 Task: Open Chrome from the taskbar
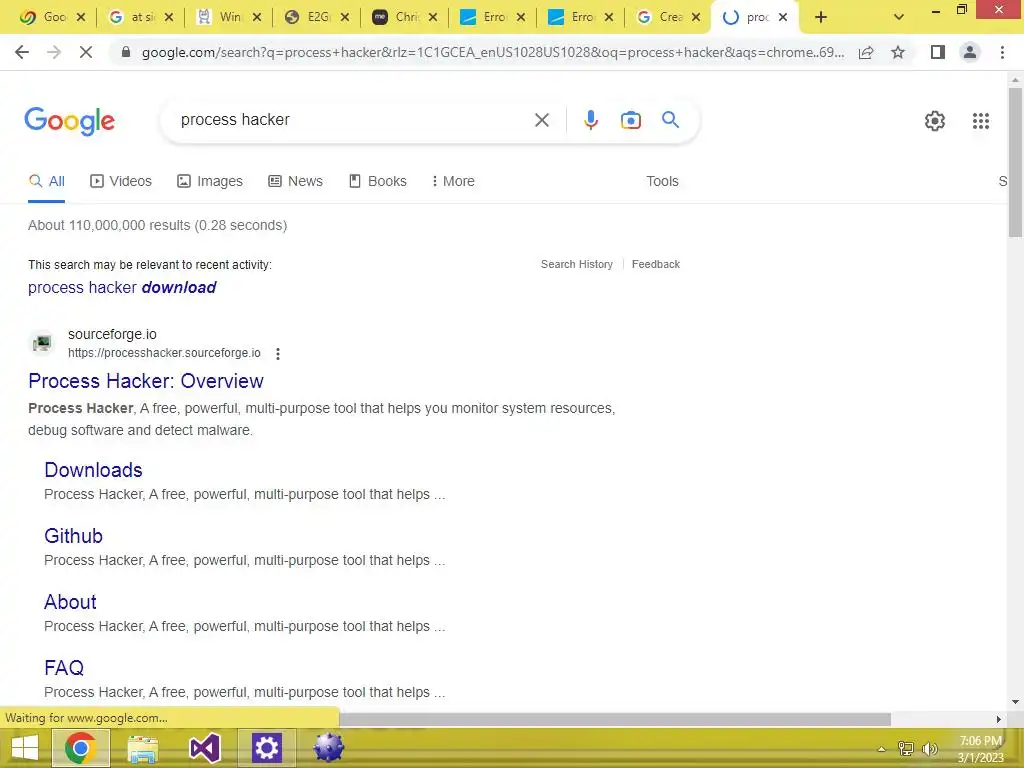pyautogui.click(x=80, y=748)
